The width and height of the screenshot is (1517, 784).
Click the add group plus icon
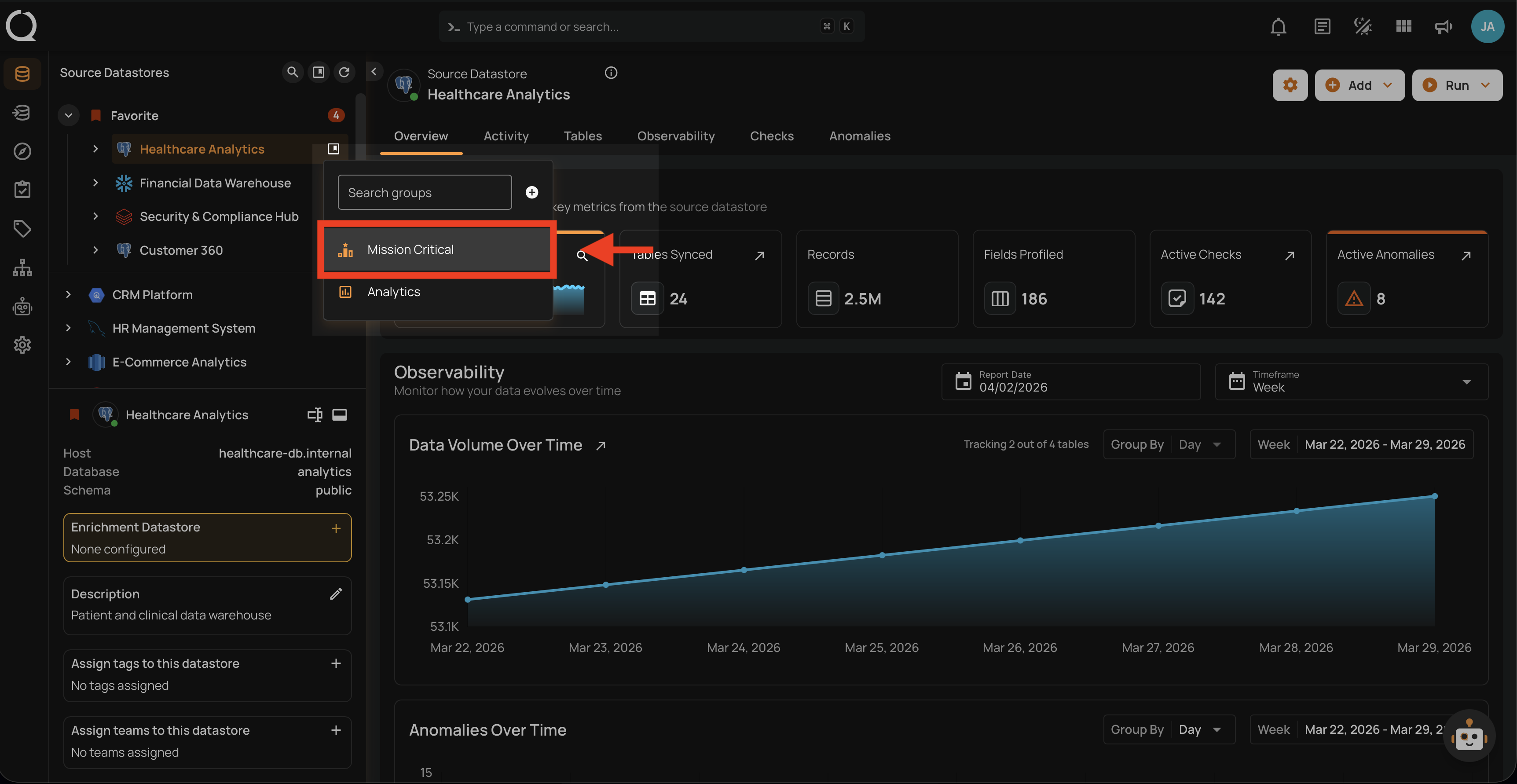tap(531, 193)
